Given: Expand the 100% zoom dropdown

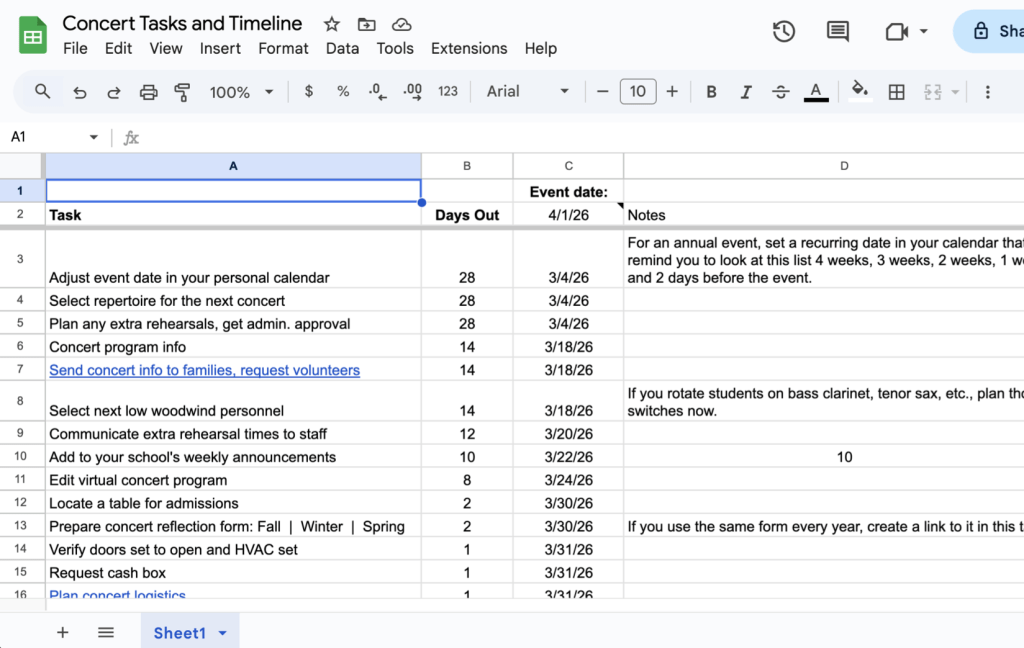Looking at the screenshot, I should pyautogui.click(x=241, y=92).
